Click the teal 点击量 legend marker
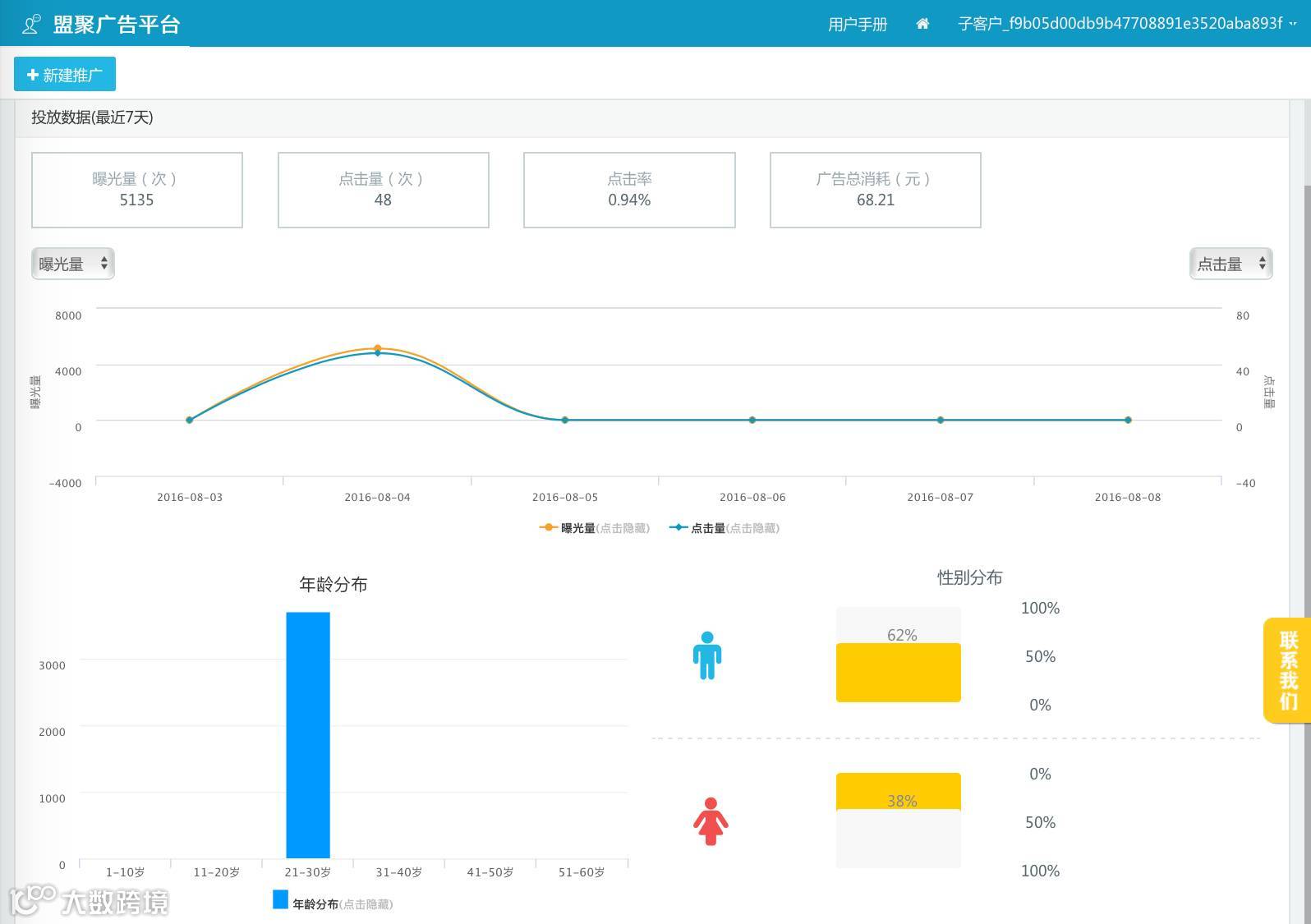The image size is (1311, 924). (678, 527)
